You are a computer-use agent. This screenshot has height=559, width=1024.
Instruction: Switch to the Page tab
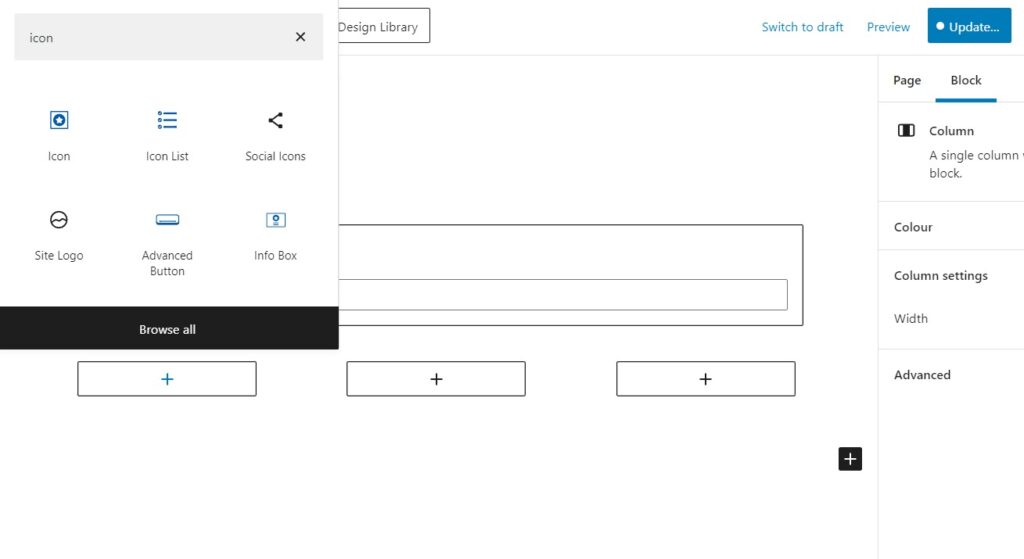click(x=907, y=80)
